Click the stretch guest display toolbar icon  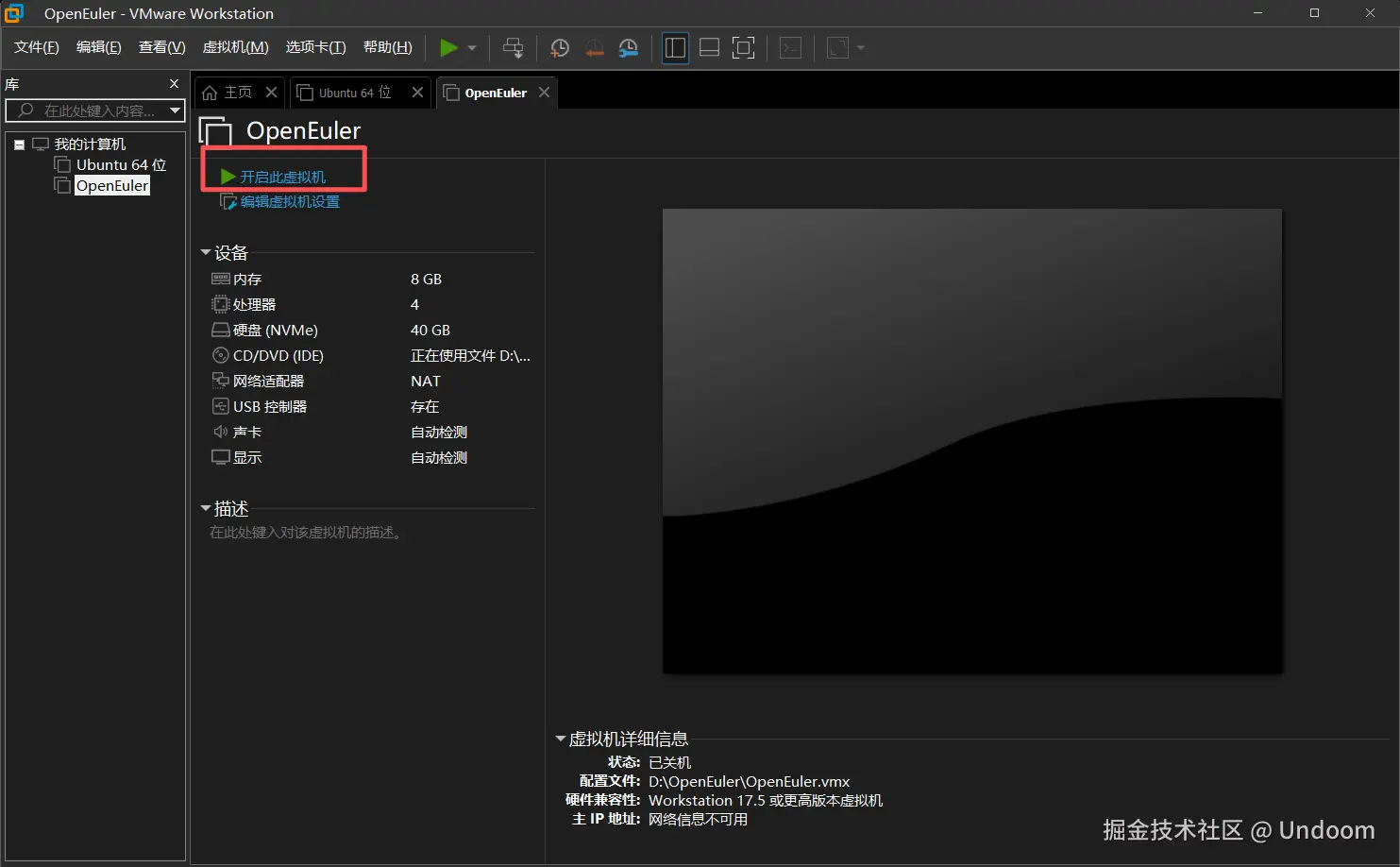837,47
